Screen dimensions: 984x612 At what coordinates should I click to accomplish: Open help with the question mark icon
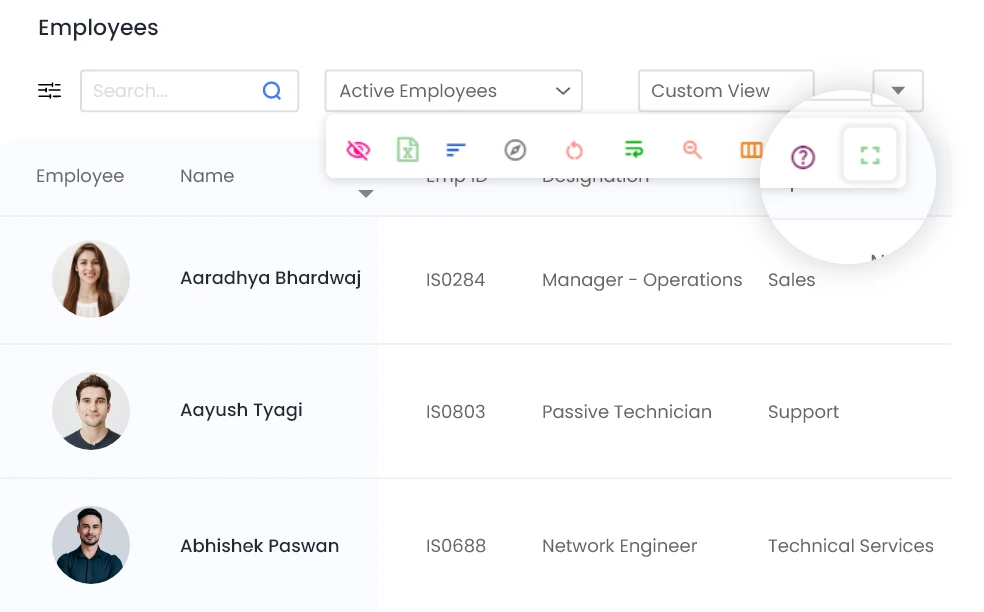tap(803, 157)
